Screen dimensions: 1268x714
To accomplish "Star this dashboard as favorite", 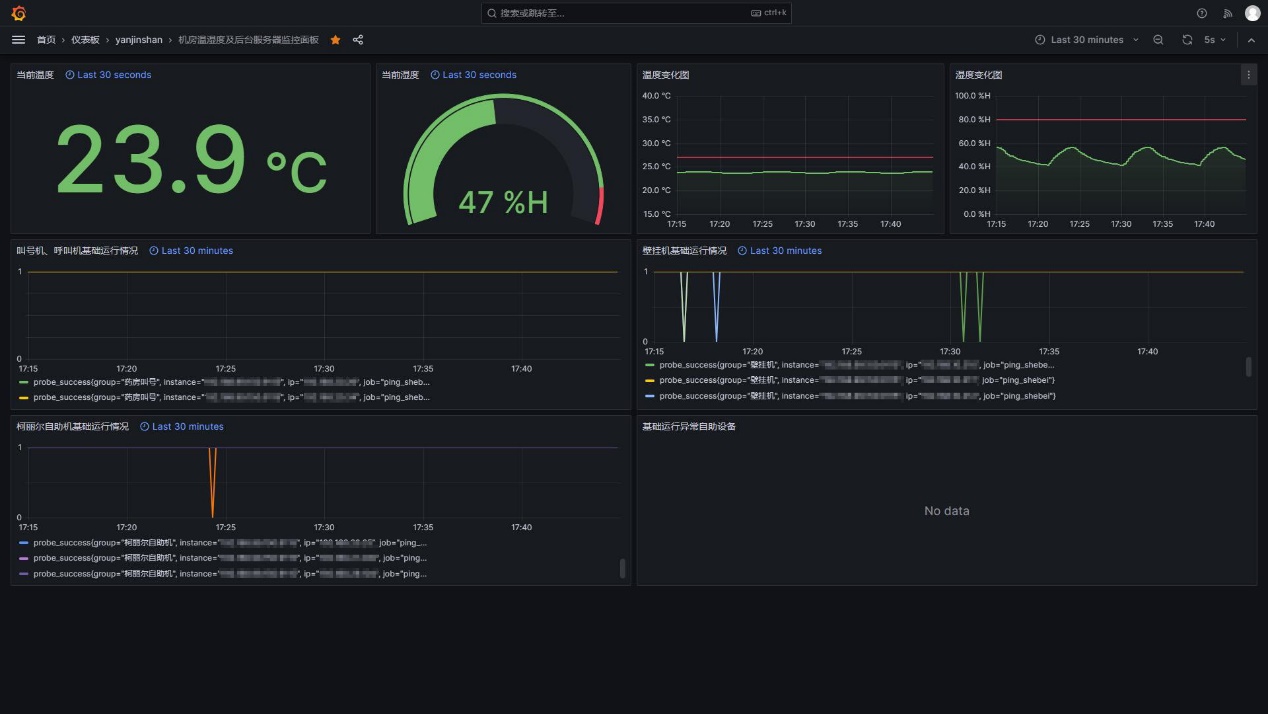I will 335,40.
